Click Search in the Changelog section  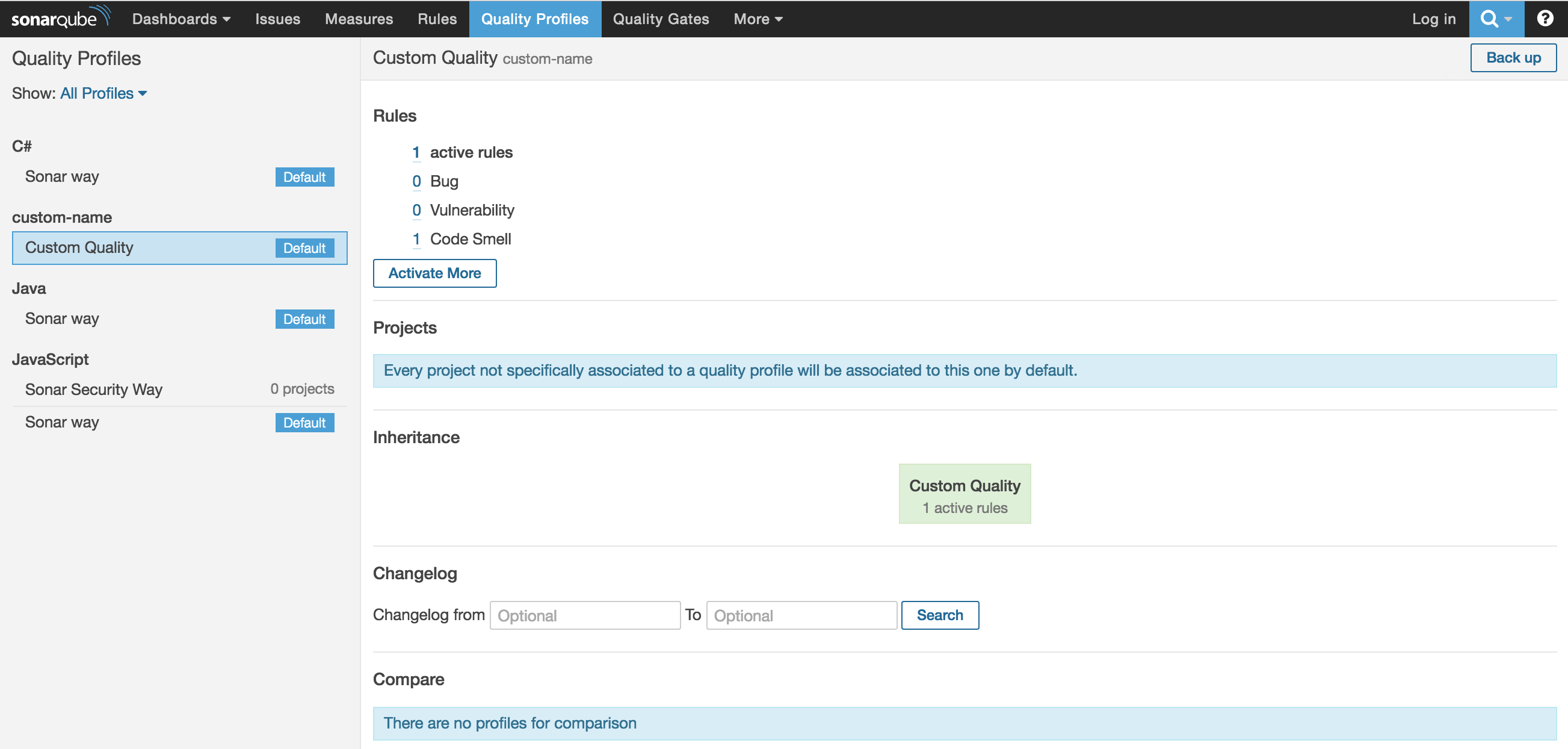tap(939, 615)
